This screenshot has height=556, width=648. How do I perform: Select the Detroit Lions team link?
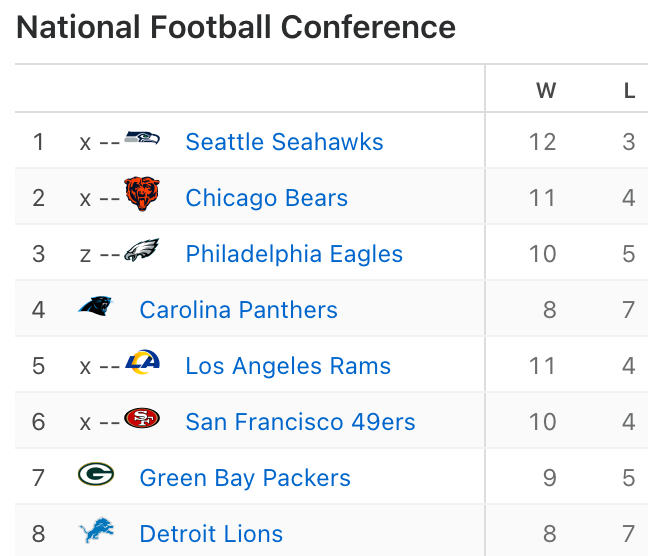coord(211,534)
